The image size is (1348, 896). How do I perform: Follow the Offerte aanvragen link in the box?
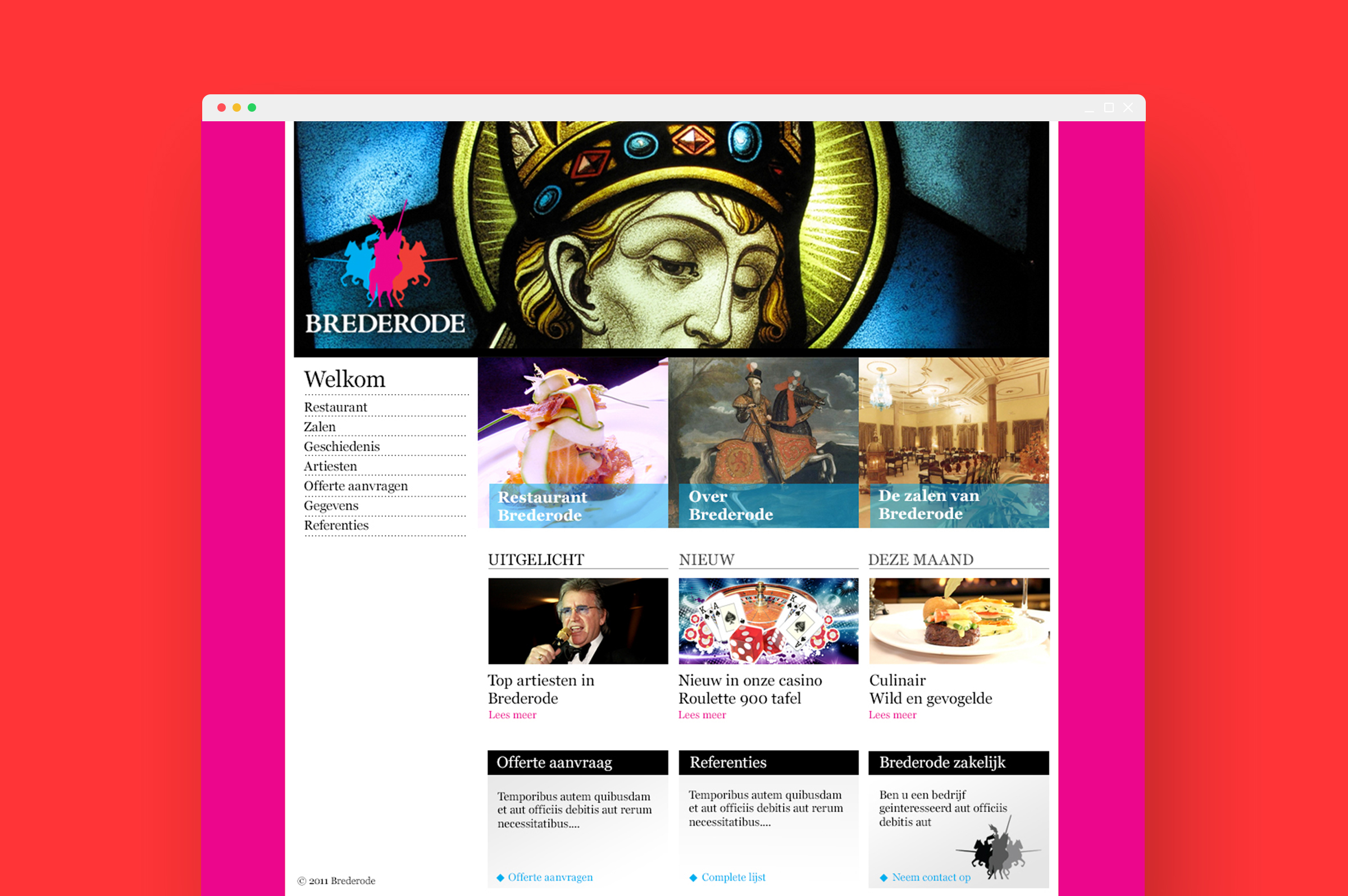(x=550, y=877)
